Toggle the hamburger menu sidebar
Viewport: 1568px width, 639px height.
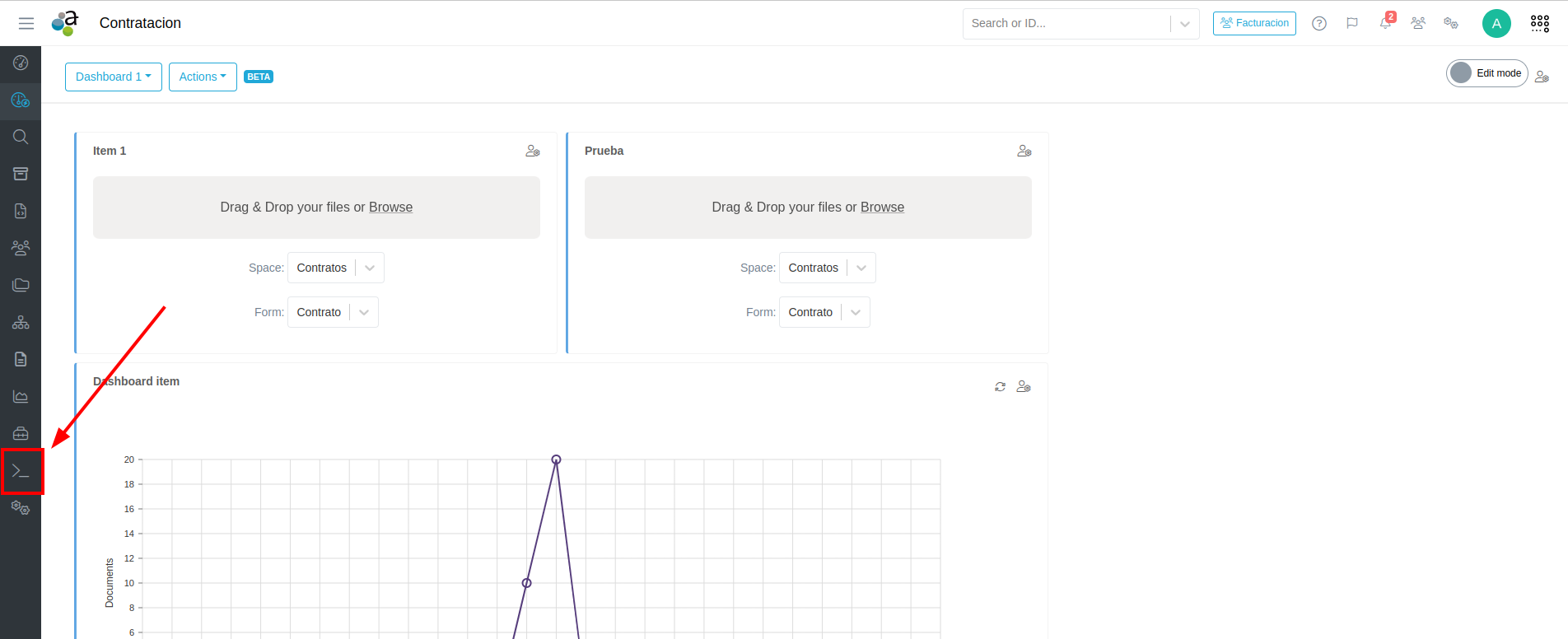[26, 23]
